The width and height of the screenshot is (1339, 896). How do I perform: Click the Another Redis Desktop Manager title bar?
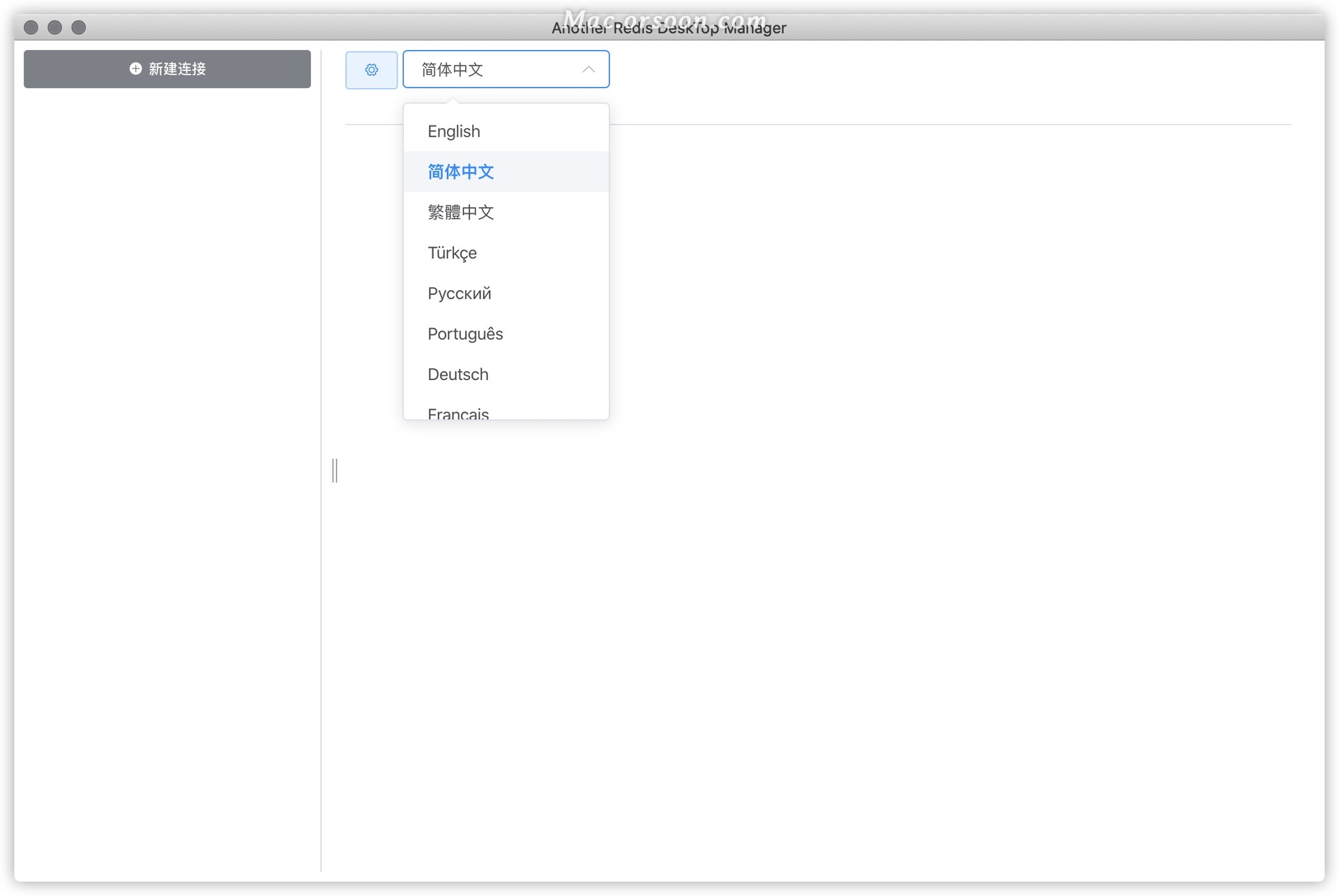[668, 28]
